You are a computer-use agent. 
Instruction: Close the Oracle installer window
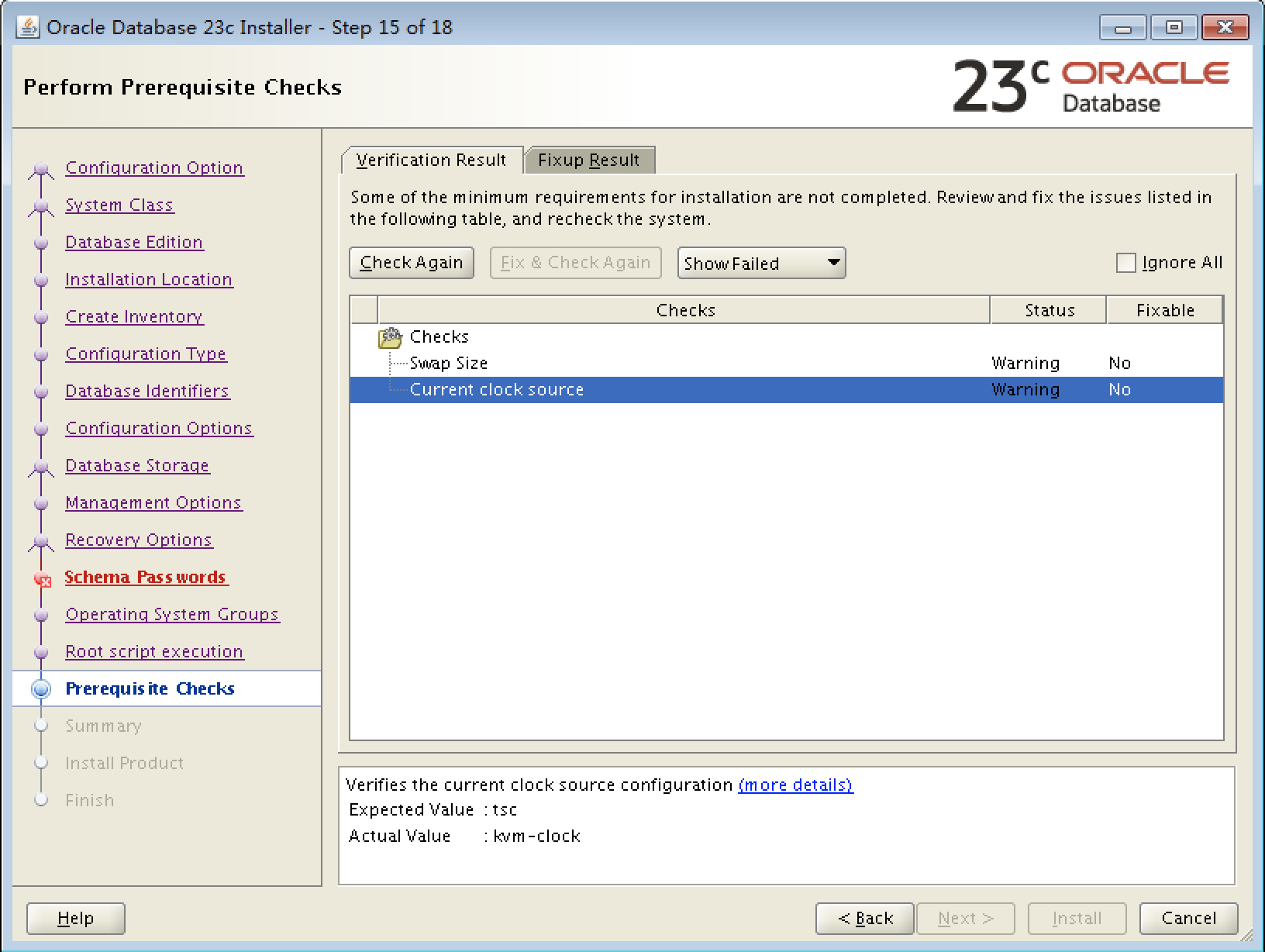pyautogui.click(x=1225, y=28)
